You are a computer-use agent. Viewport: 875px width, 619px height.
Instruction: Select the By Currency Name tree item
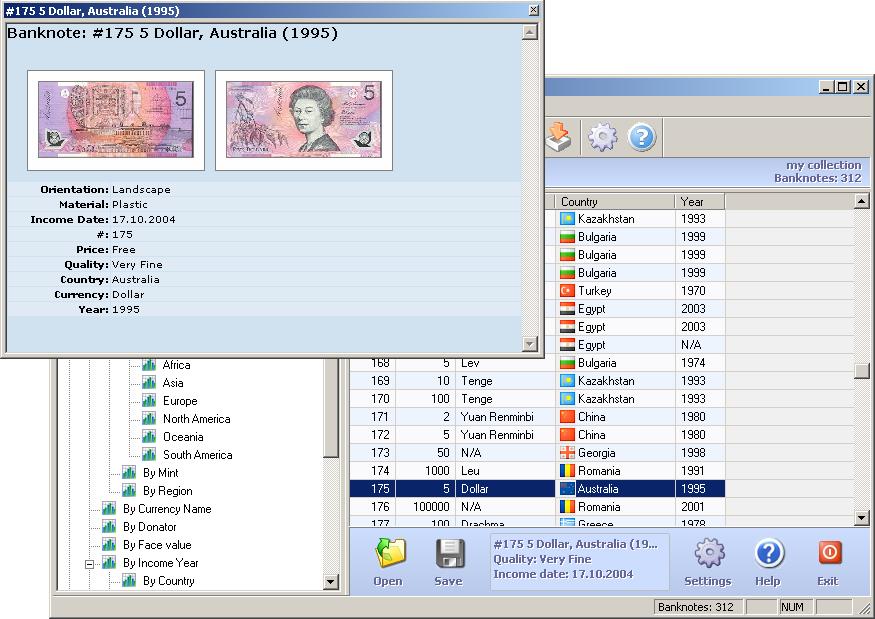167,509
